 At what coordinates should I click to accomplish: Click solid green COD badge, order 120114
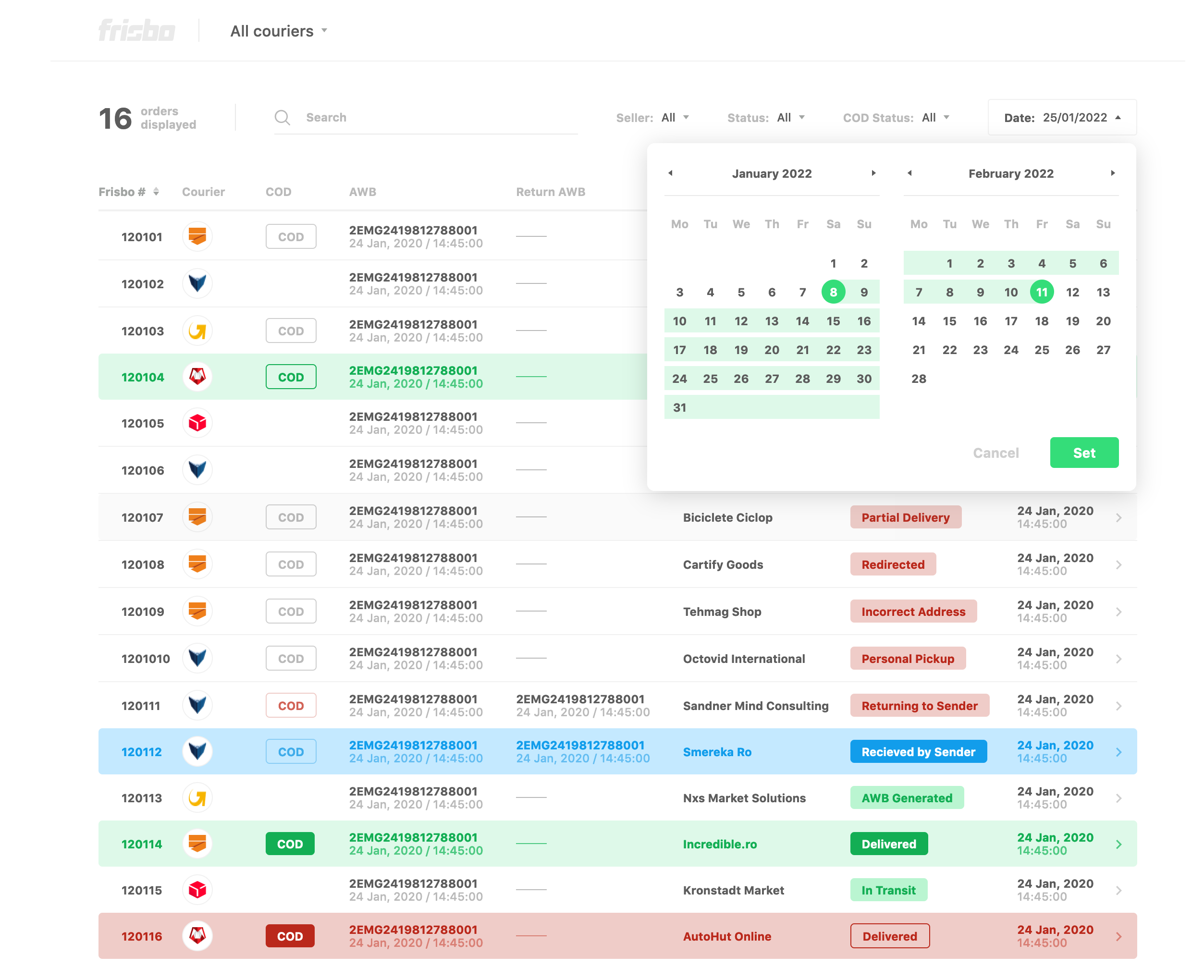tap(290, 844)
